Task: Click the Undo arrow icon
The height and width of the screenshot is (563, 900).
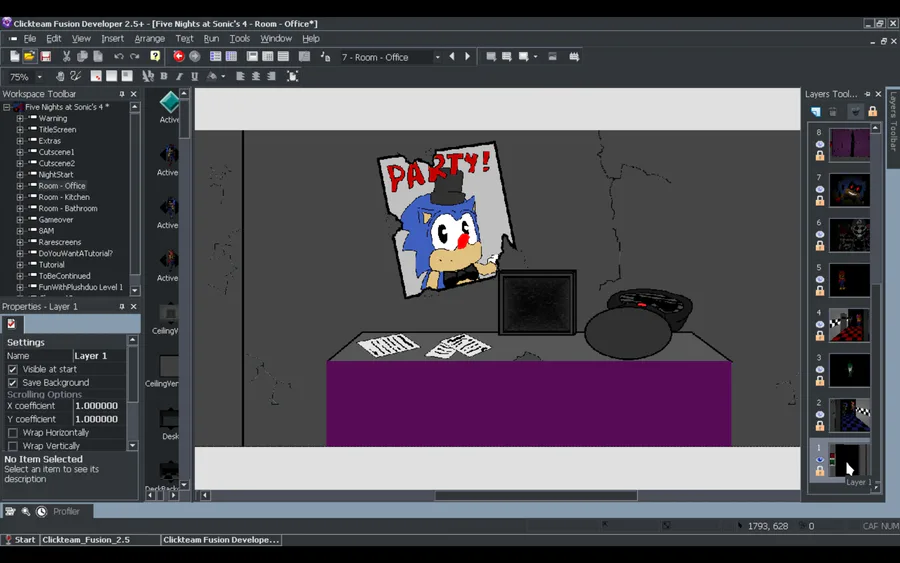Action: point(118,56)
